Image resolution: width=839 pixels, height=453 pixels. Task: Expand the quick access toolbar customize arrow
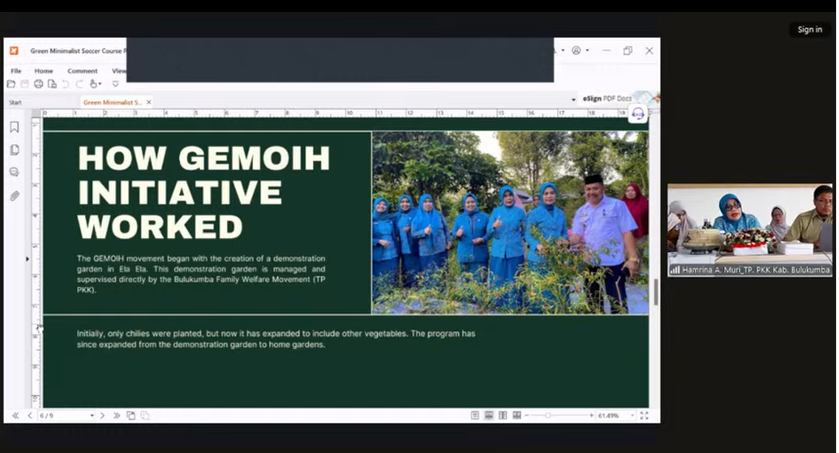tap(114, 84)
